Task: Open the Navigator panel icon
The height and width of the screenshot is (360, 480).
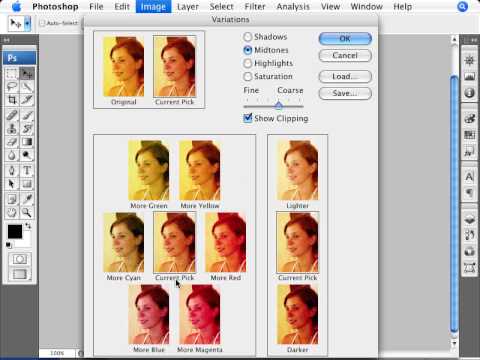Action: [469, 60]
